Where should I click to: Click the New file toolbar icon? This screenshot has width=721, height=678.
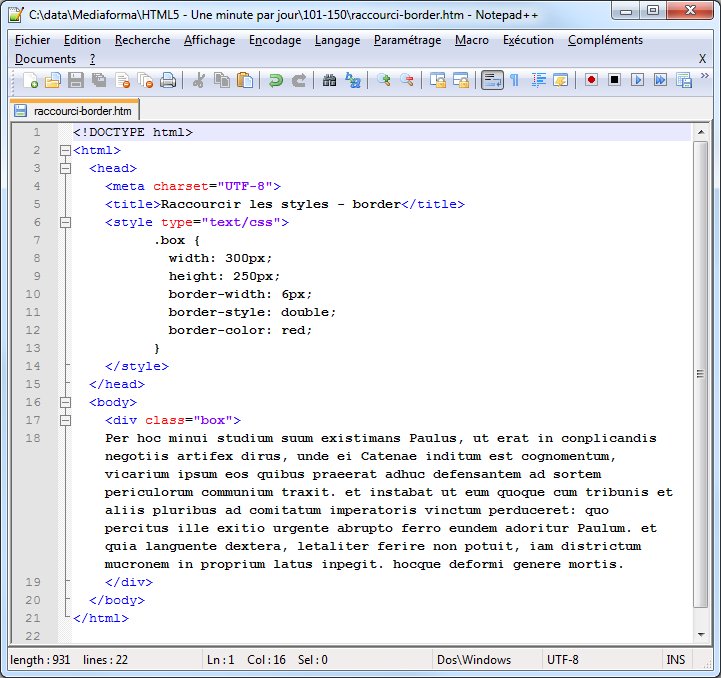click(31, 81)
